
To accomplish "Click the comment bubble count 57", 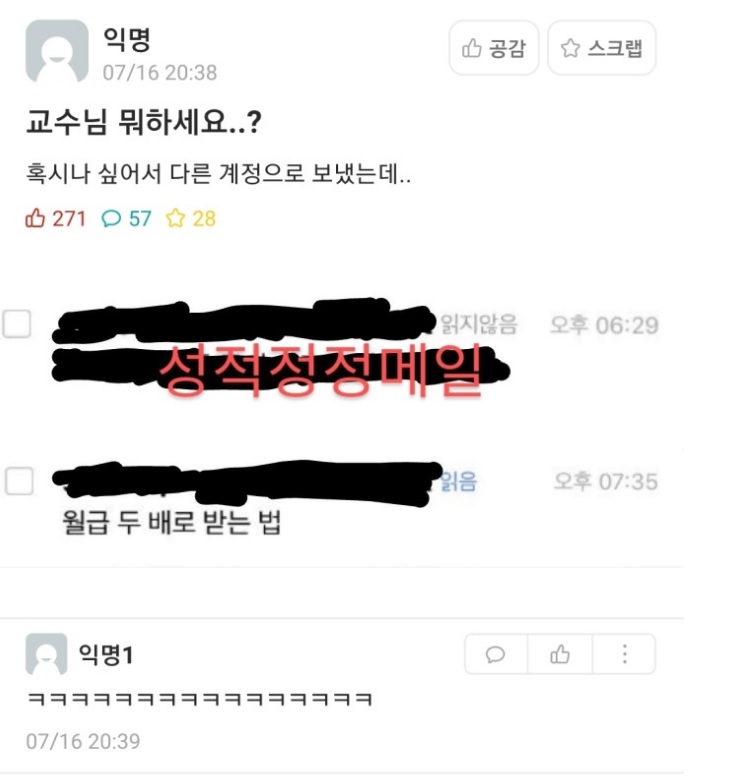I will pos(126,219).
